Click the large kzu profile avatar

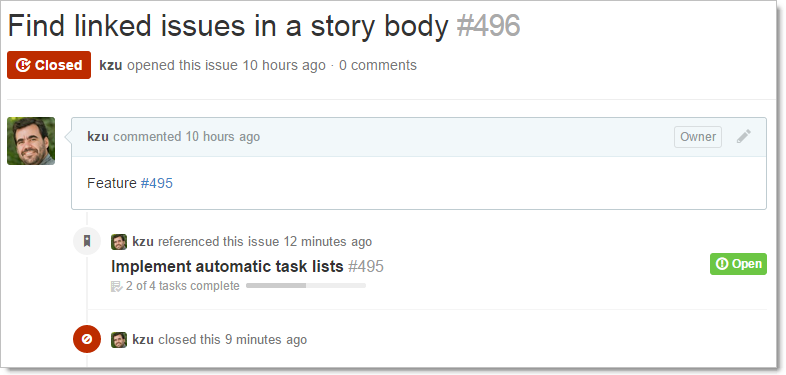[x=31, y=141]
